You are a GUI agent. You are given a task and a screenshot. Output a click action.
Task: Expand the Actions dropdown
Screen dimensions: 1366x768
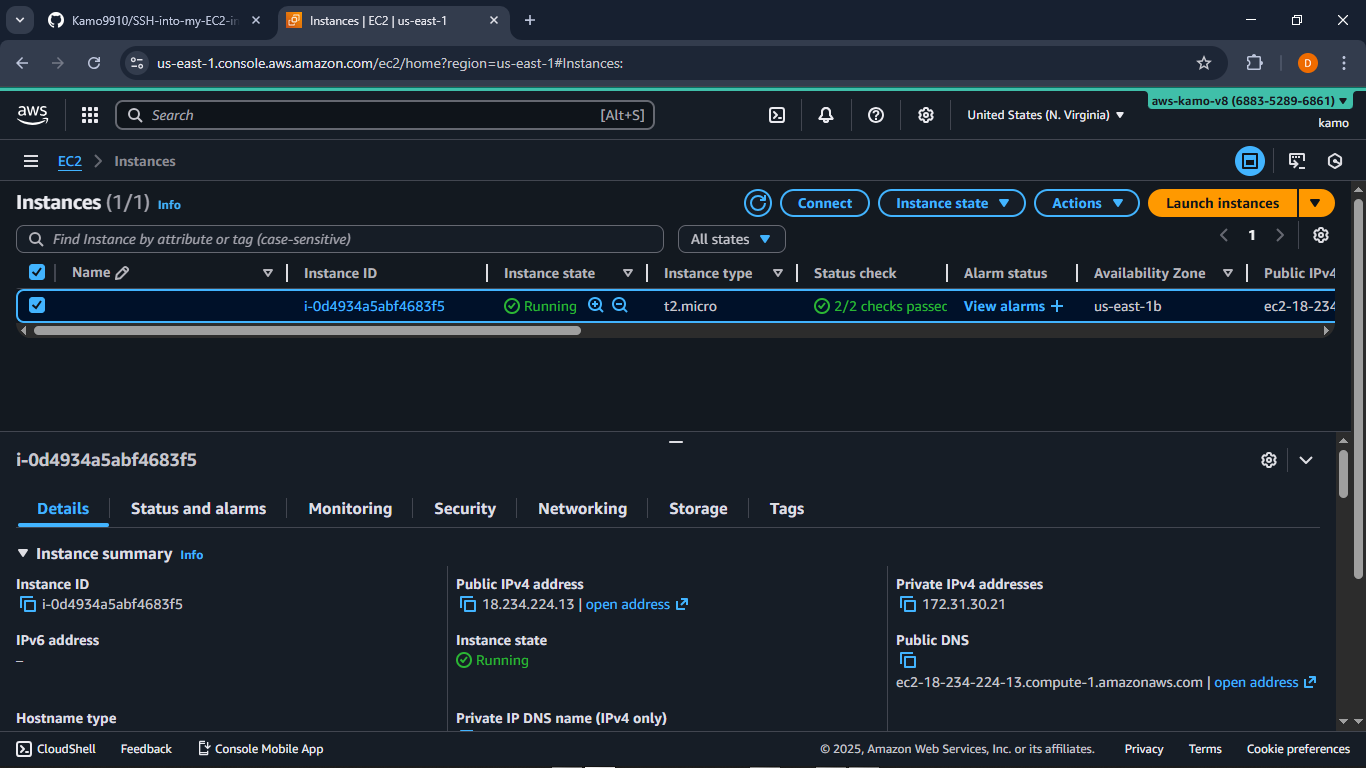pyautogui.click(x=1086, y=203)
